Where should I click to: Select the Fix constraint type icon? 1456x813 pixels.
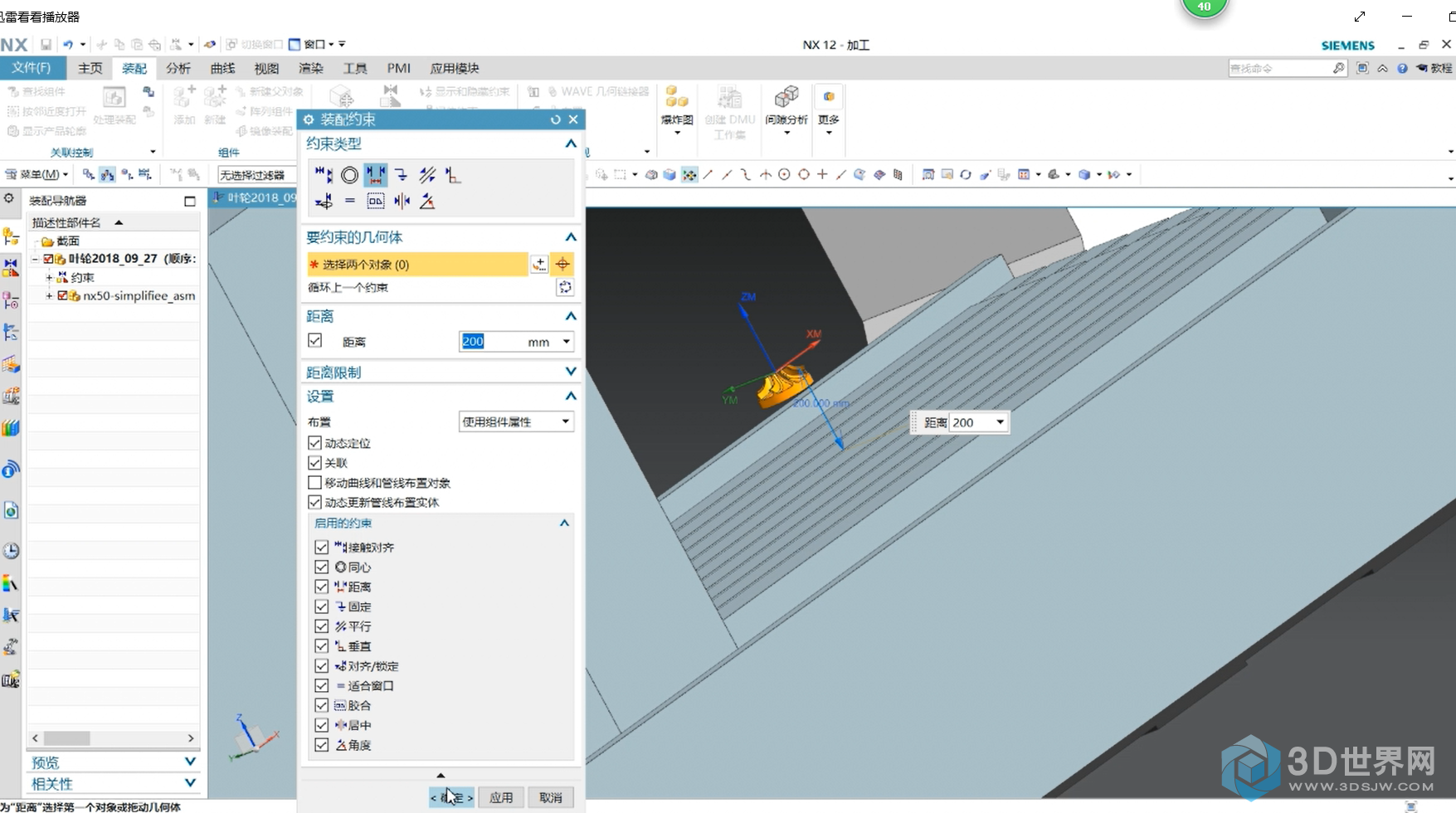point(402,175)
